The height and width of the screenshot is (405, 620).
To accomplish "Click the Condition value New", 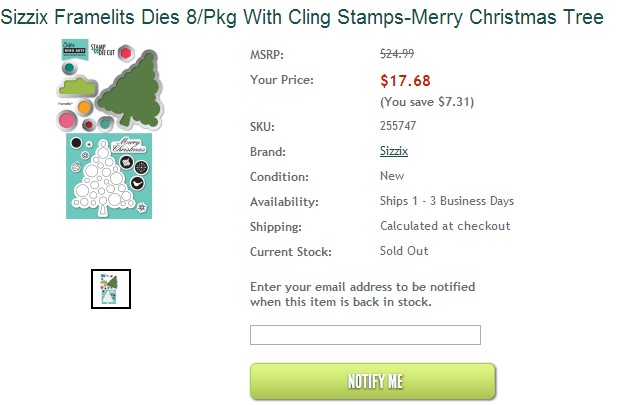I will 392,176.
